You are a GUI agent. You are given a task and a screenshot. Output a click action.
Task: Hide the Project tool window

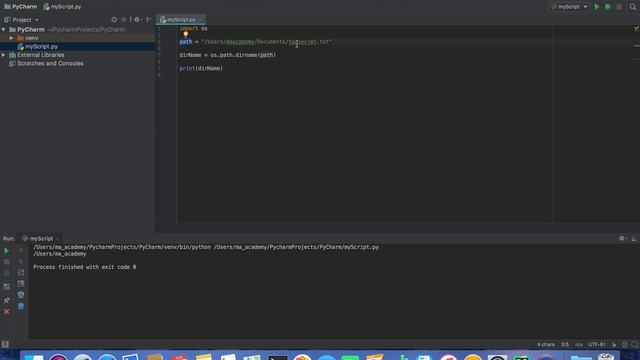[149, 20]
